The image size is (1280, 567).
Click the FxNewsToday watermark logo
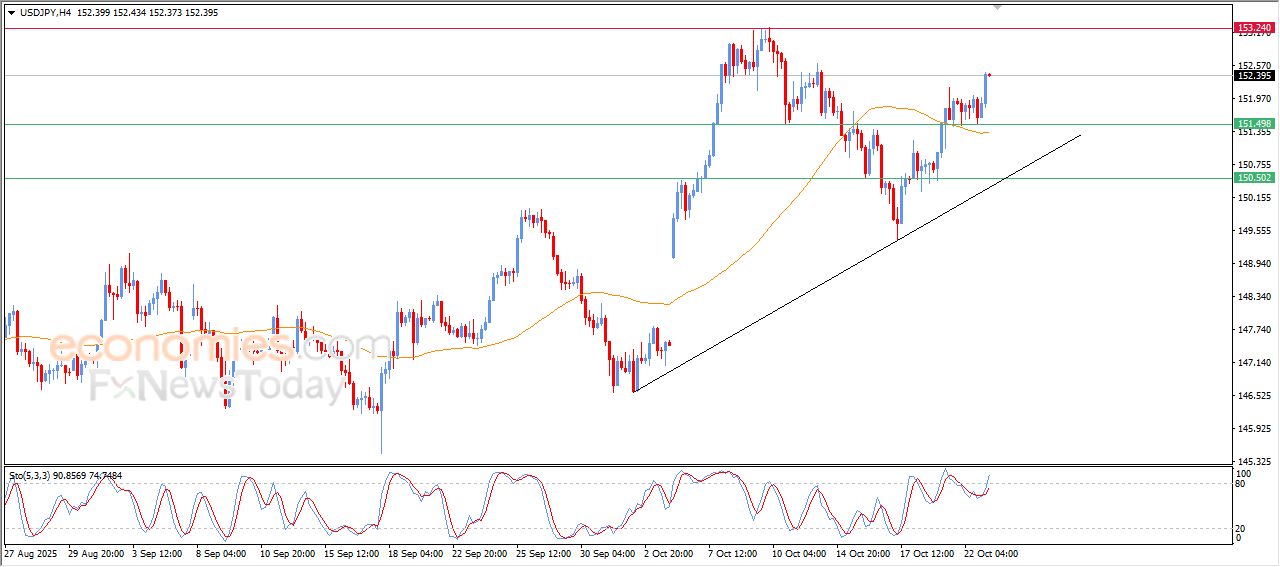pyautogui.click(x=217, y=386)
